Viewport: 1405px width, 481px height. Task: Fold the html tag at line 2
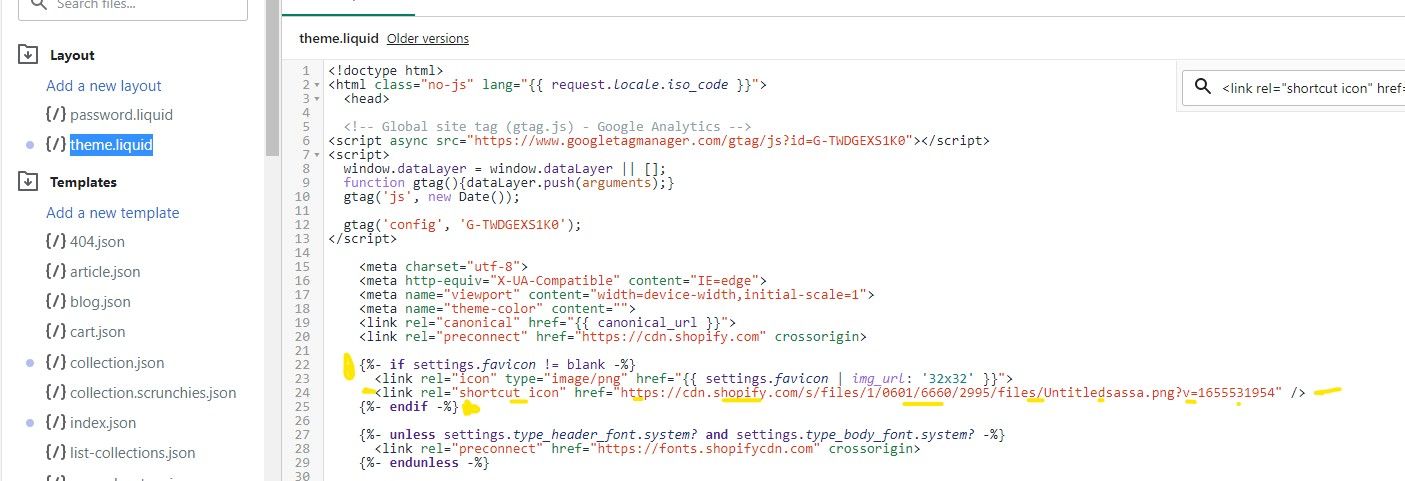tap(317, 85)
